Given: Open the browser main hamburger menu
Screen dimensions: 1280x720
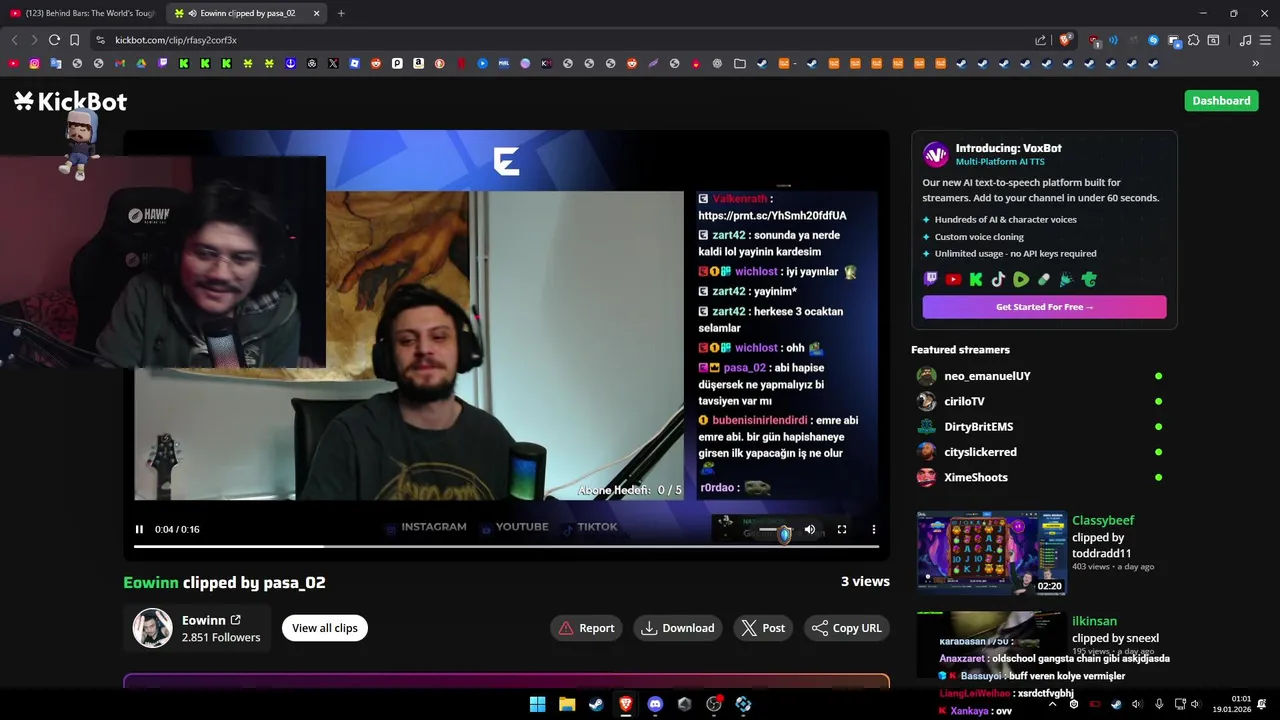Looking at the screenshot, I should pos(1265,40).
